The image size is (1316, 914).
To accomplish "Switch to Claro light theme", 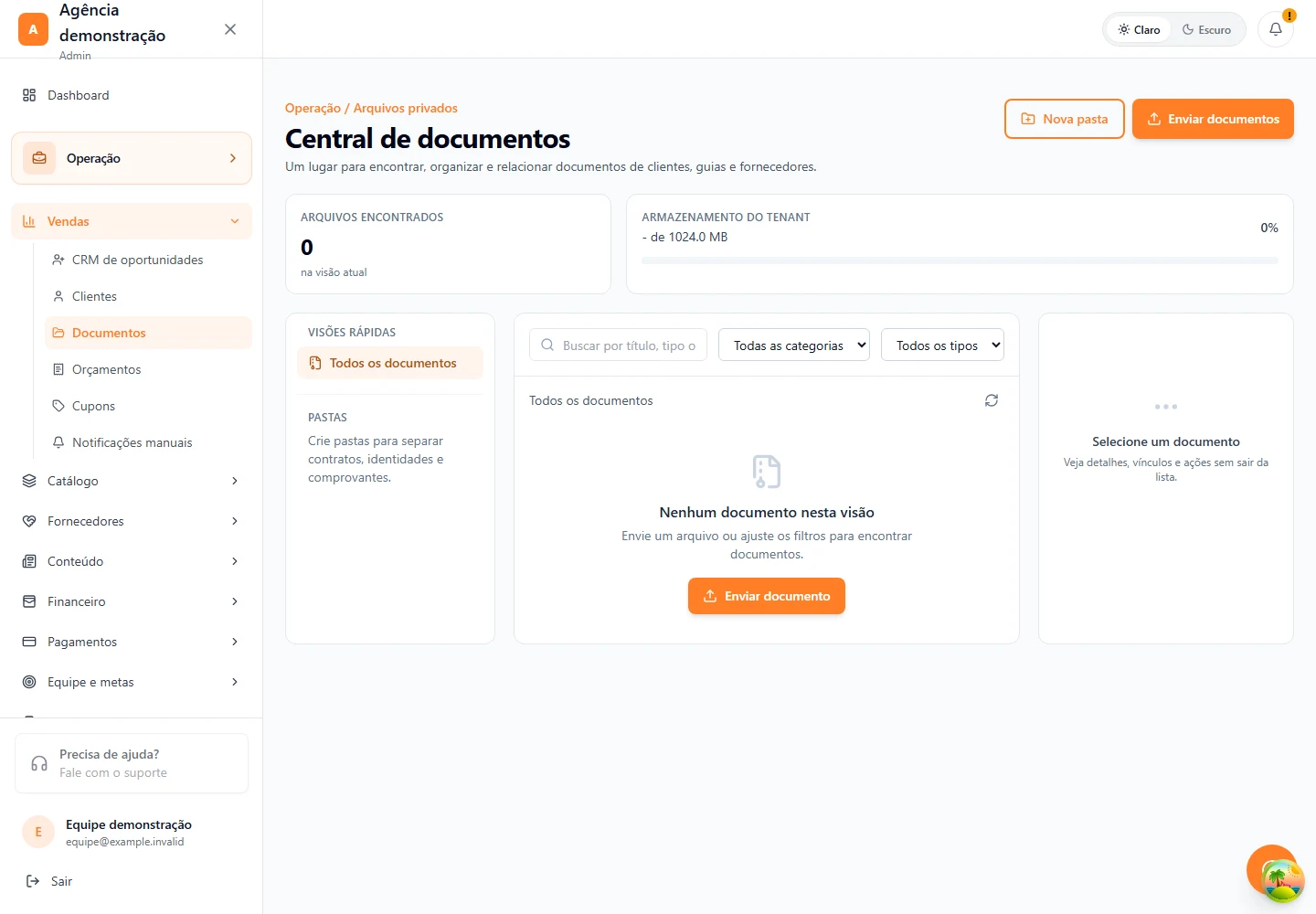I will click(1139, 29).
